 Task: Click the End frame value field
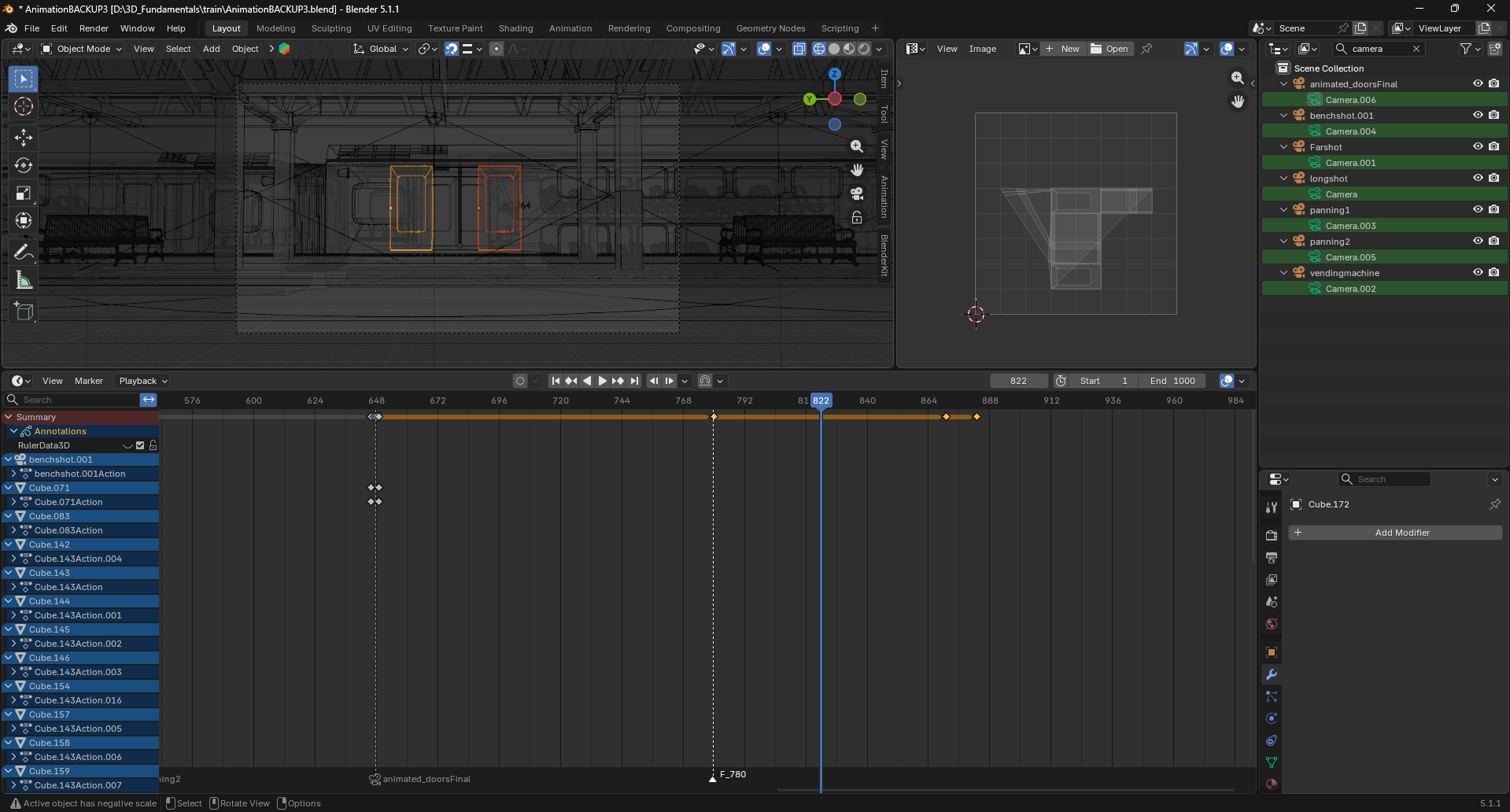pos(1173,381)
